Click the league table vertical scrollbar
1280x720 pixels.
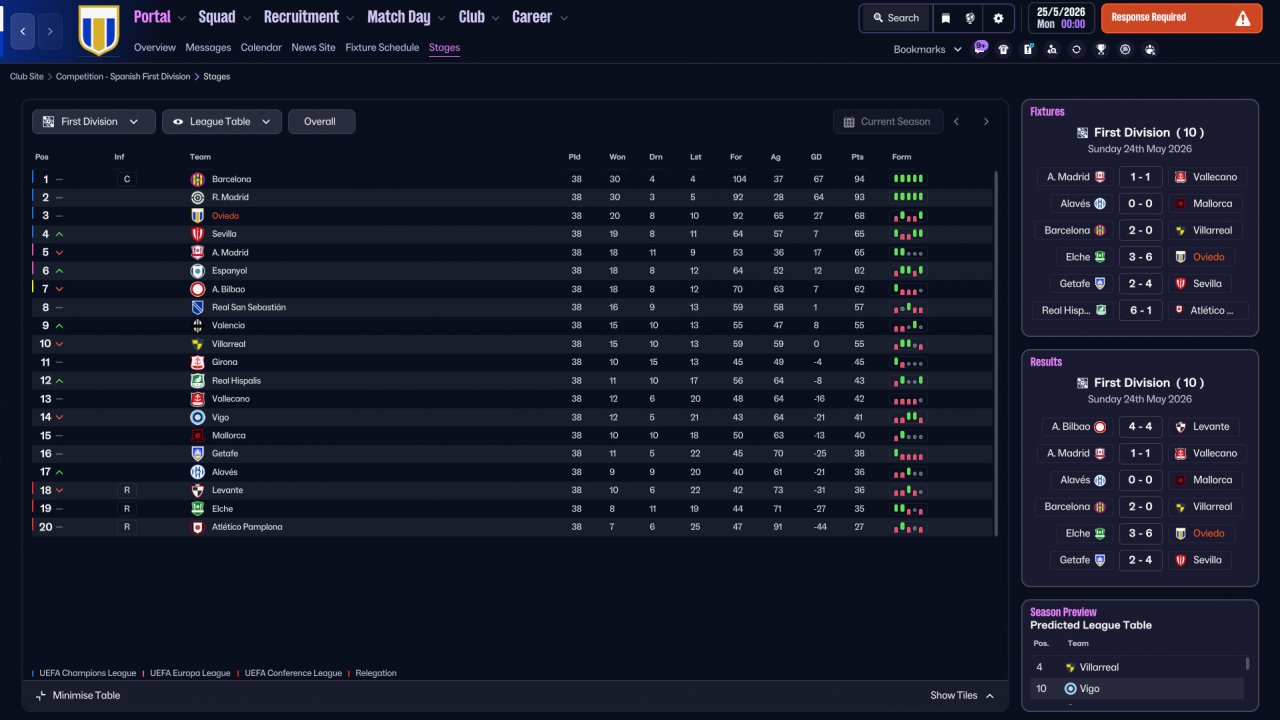coord(996,353)
